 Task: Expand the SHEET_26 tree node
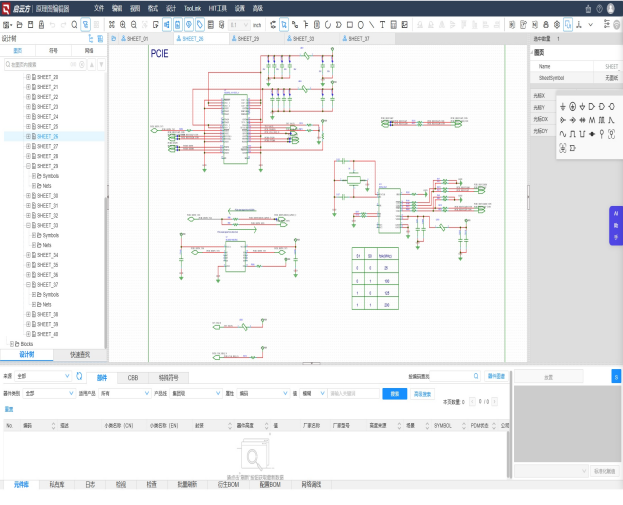pyautogui.click(x=26, y=136)
